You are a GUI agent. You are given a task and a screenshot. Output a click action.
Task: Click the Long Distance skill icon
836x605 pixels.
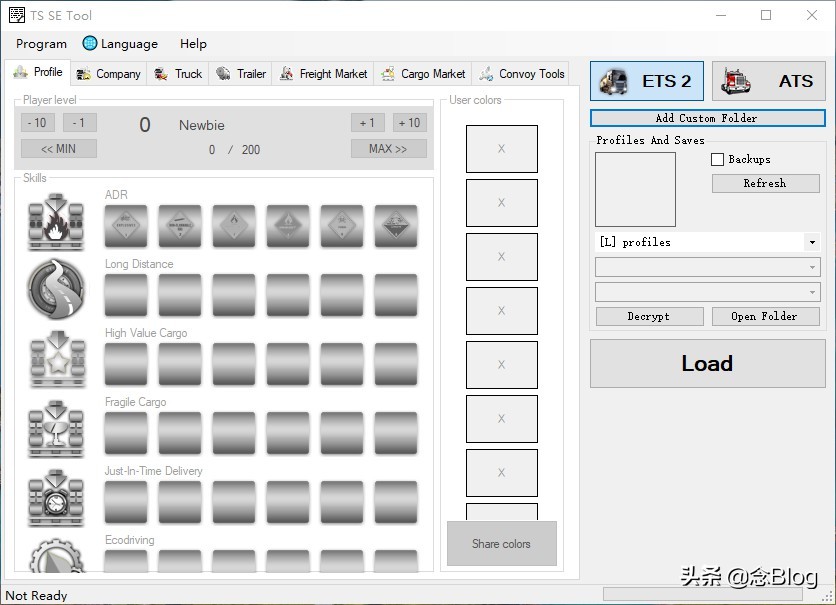(56, 290)
